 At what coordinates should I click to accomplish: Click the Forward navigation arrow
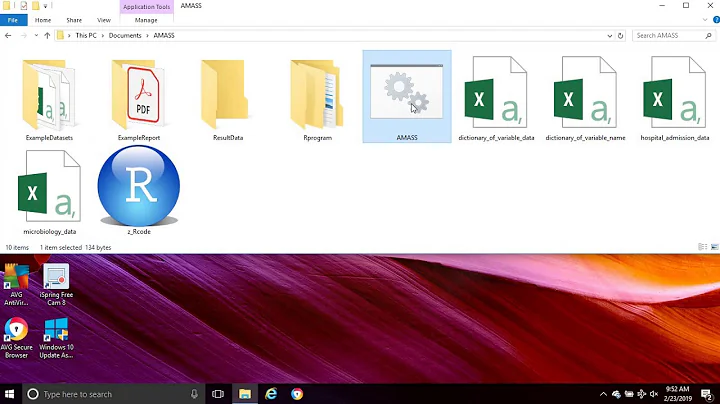click(23, 35)
